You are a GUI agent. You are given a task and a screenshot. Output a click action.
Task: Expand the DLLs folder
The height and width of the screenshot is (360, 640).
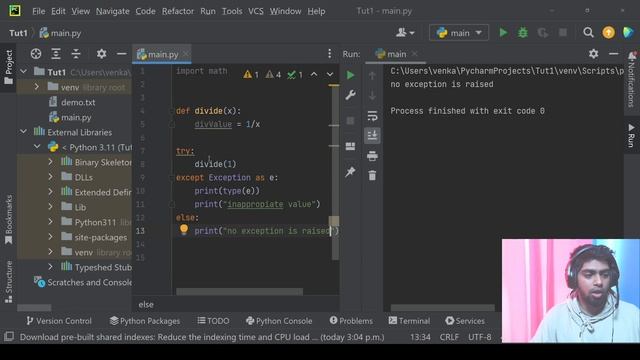[x=50, y=177]
